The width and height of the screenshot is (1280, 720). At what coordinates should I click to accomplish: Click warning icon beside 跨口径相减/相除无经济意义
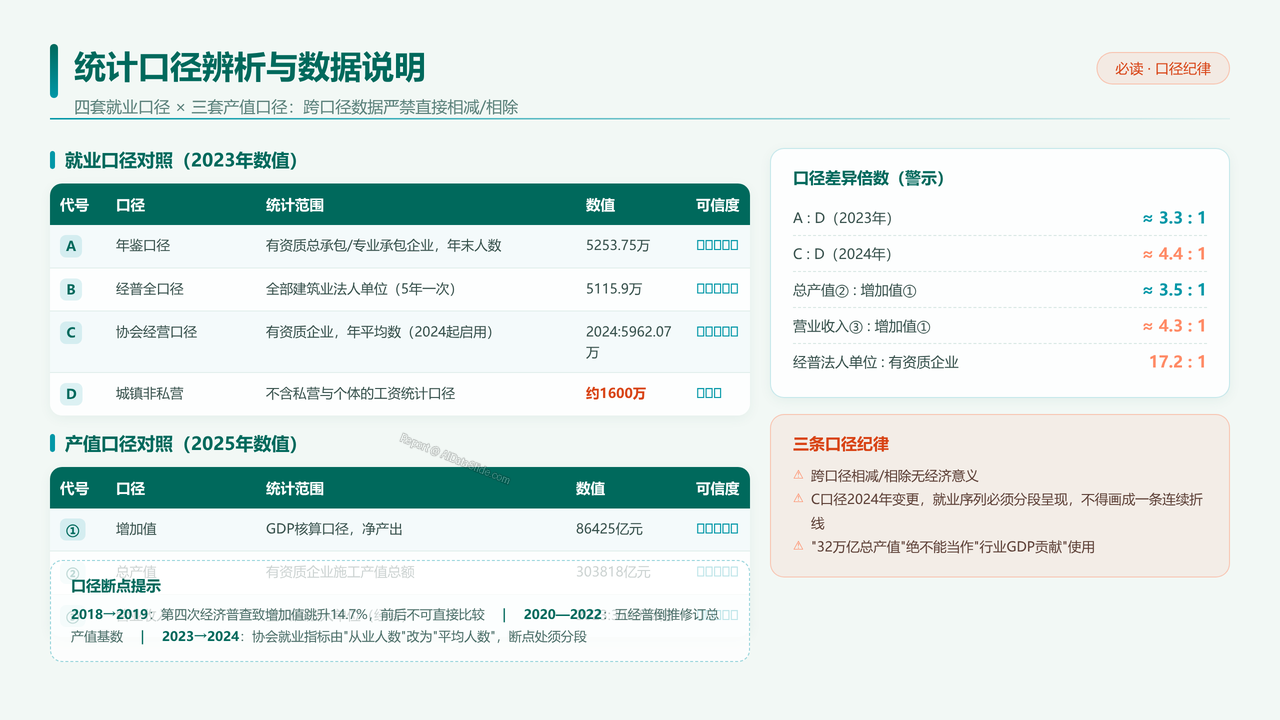pyautogui.click(x=798, y=476)
